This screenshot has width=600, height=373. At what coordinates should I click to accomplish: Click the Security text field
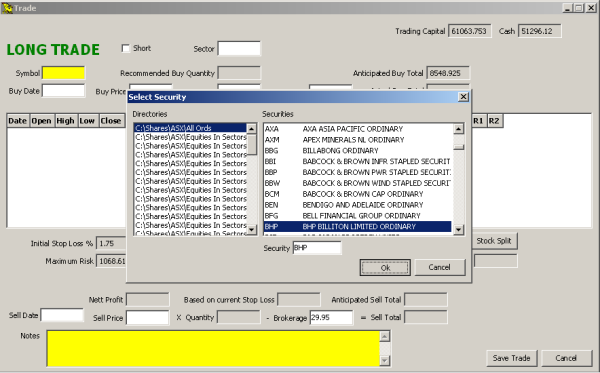point(317,248)
